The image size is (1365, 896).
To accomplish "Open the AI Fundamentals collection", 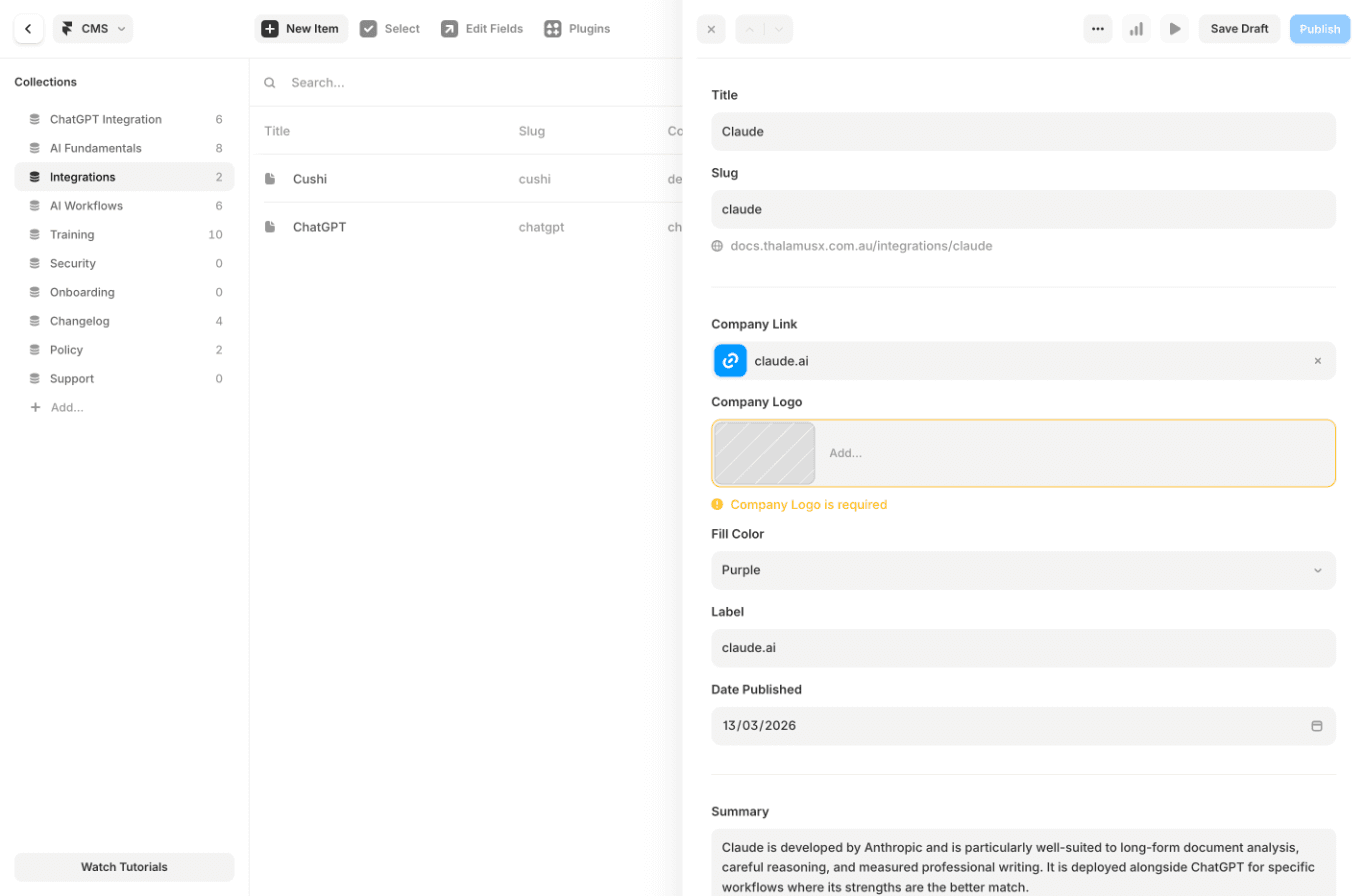I will [124, 148].
